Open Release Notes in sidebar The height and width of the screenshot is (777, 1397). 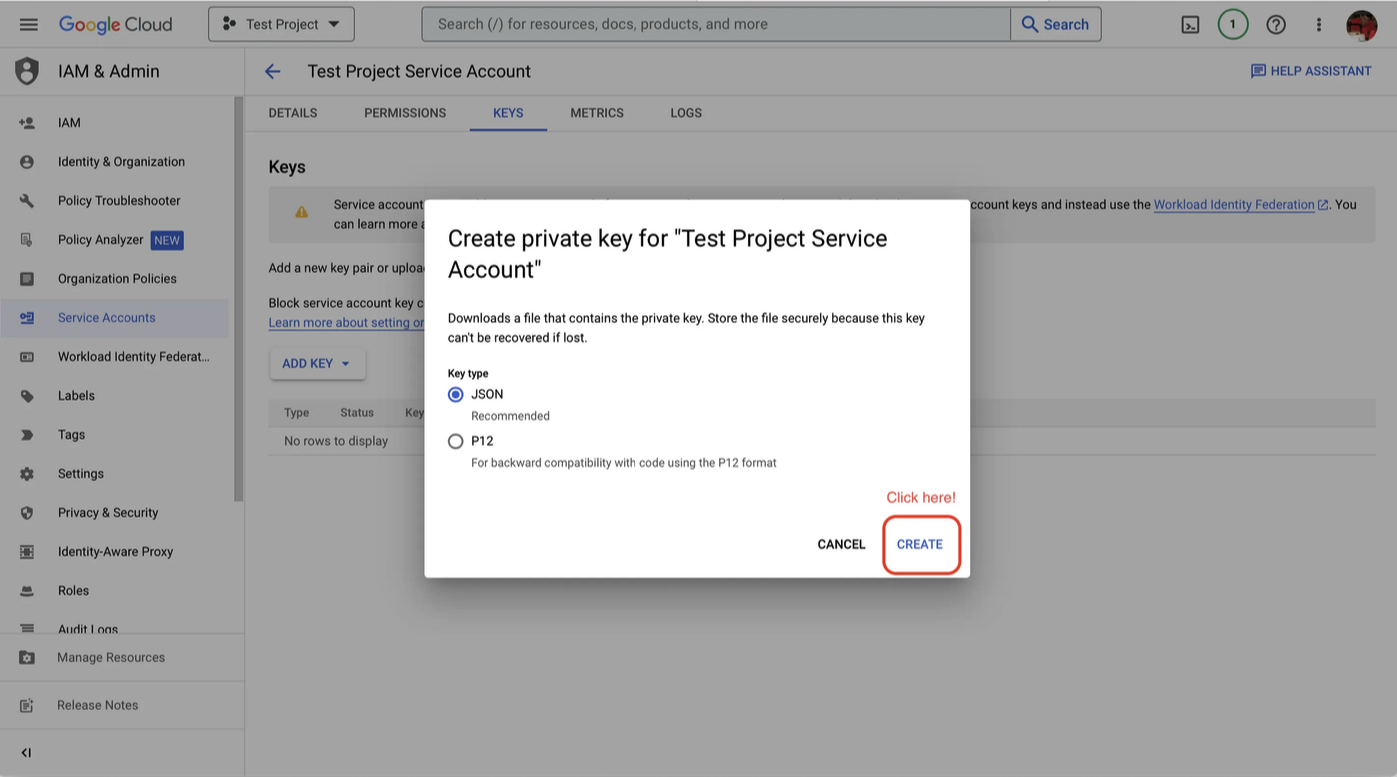point(98,706)
